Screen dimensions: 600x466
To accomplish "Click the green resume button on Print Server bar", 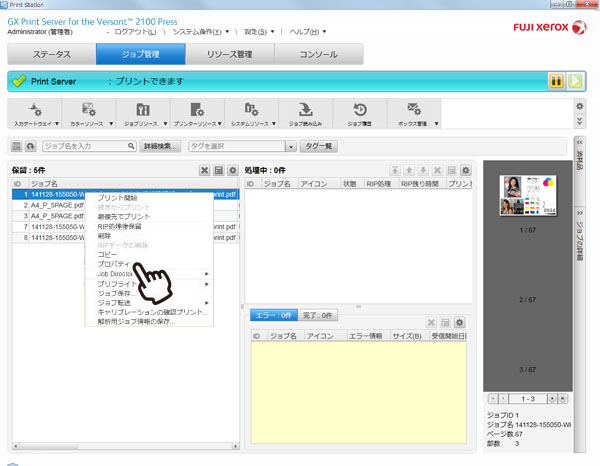I will tap(574, 81).
